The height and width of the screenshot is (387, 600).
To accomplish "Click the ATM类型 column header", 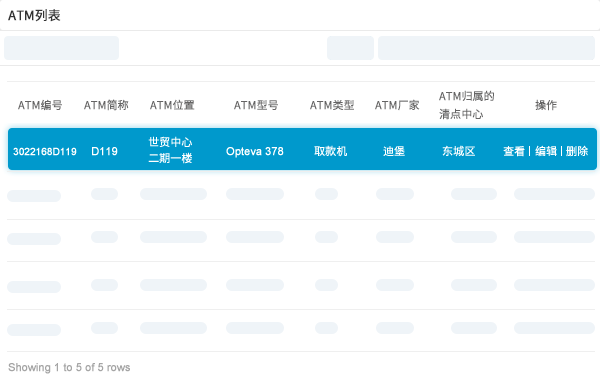I will point(332,105).
